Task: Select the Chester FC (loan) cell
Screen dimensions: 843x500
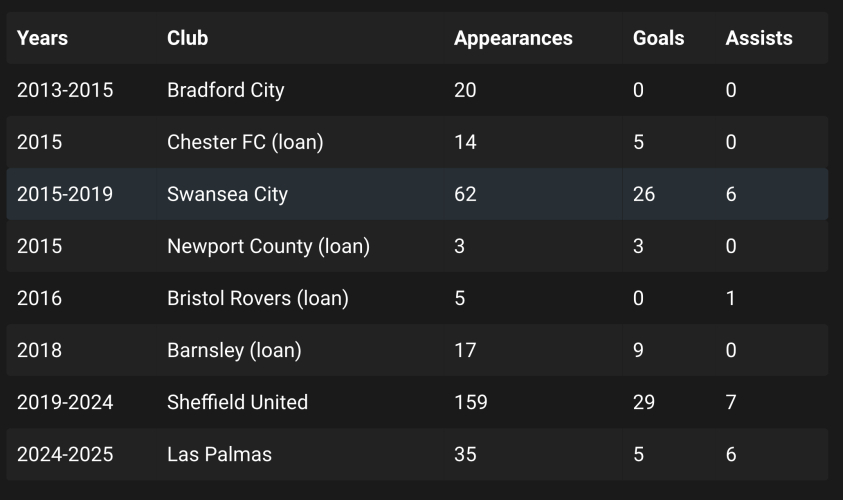Action: coord(245,142)
